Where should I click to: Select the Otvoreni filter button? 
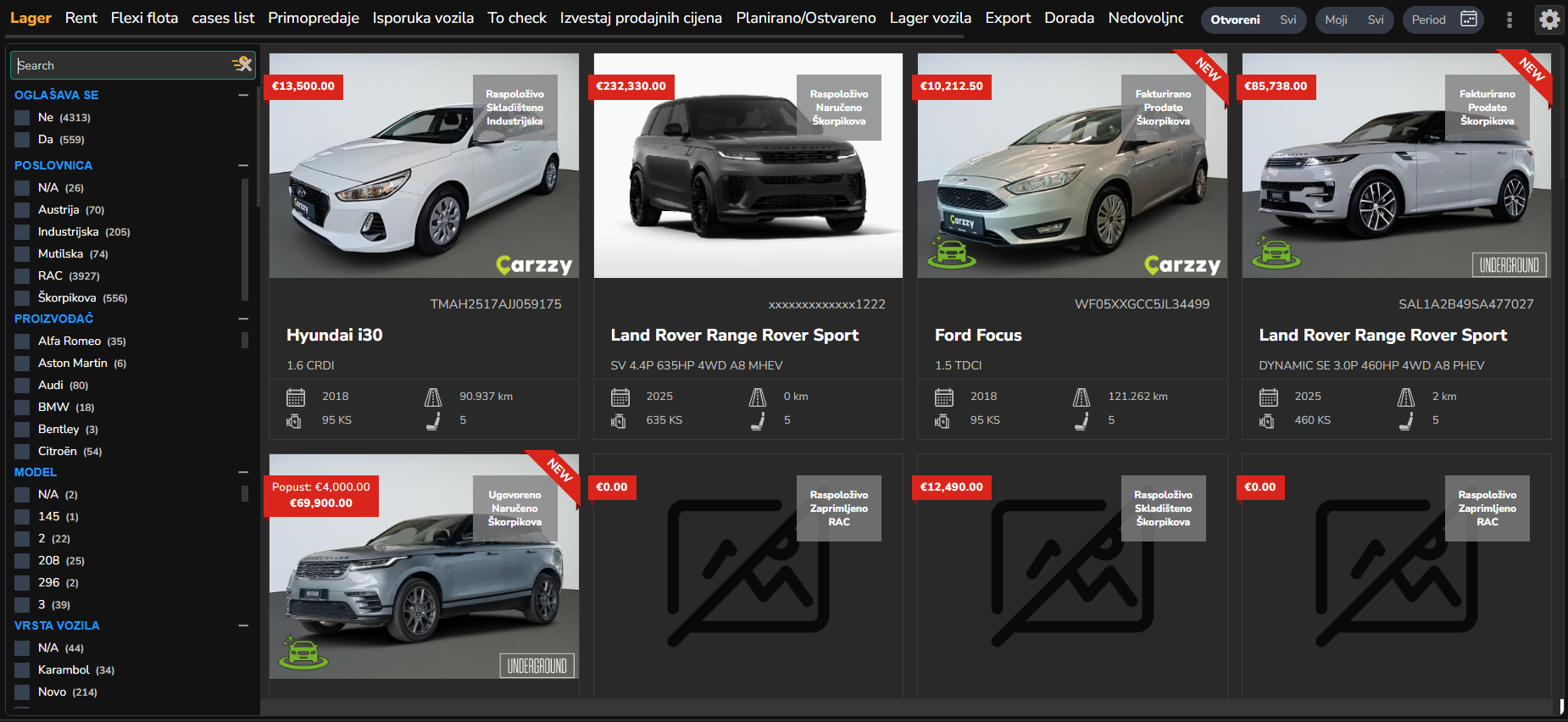click(x=1235, y=19)
